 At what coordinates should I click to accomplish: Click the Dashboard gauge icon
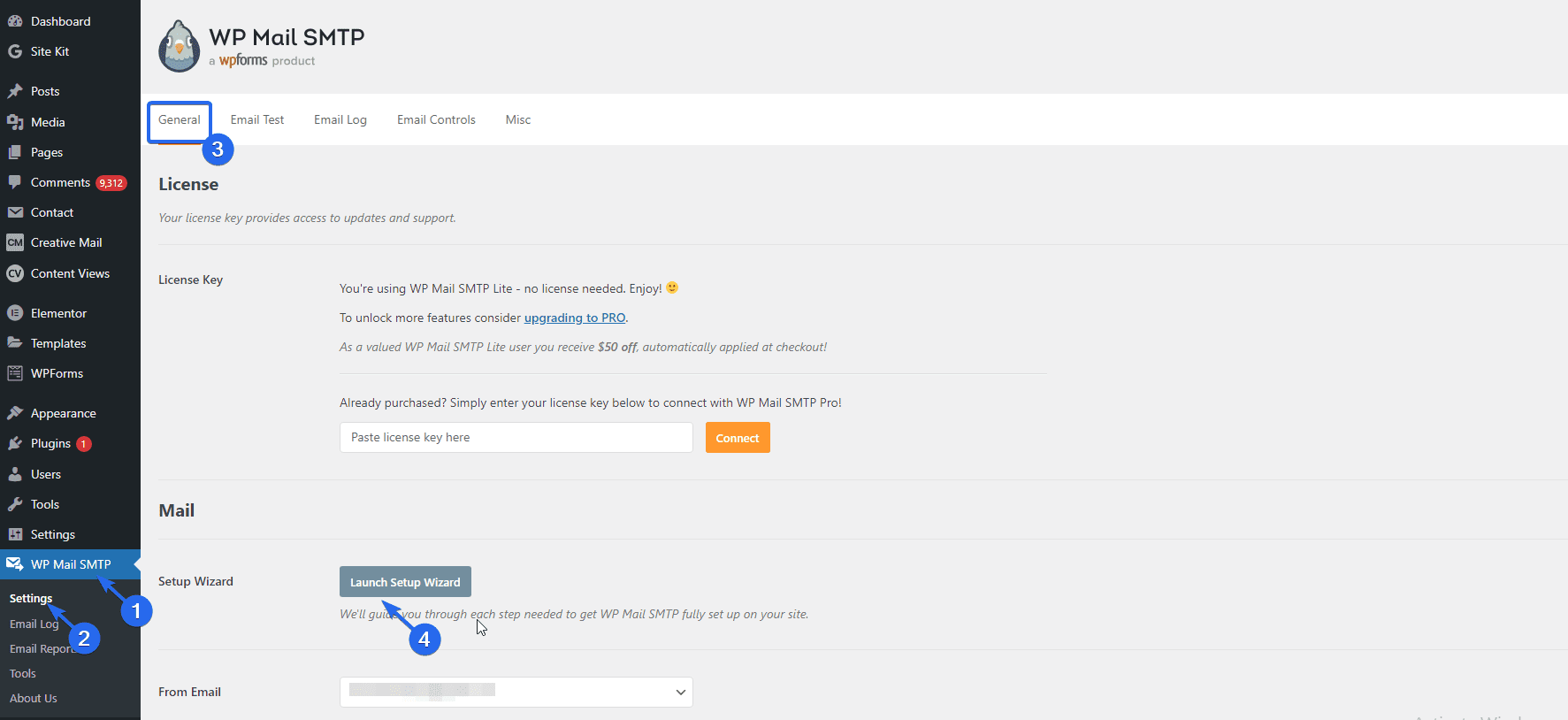[x=15, y=21]
